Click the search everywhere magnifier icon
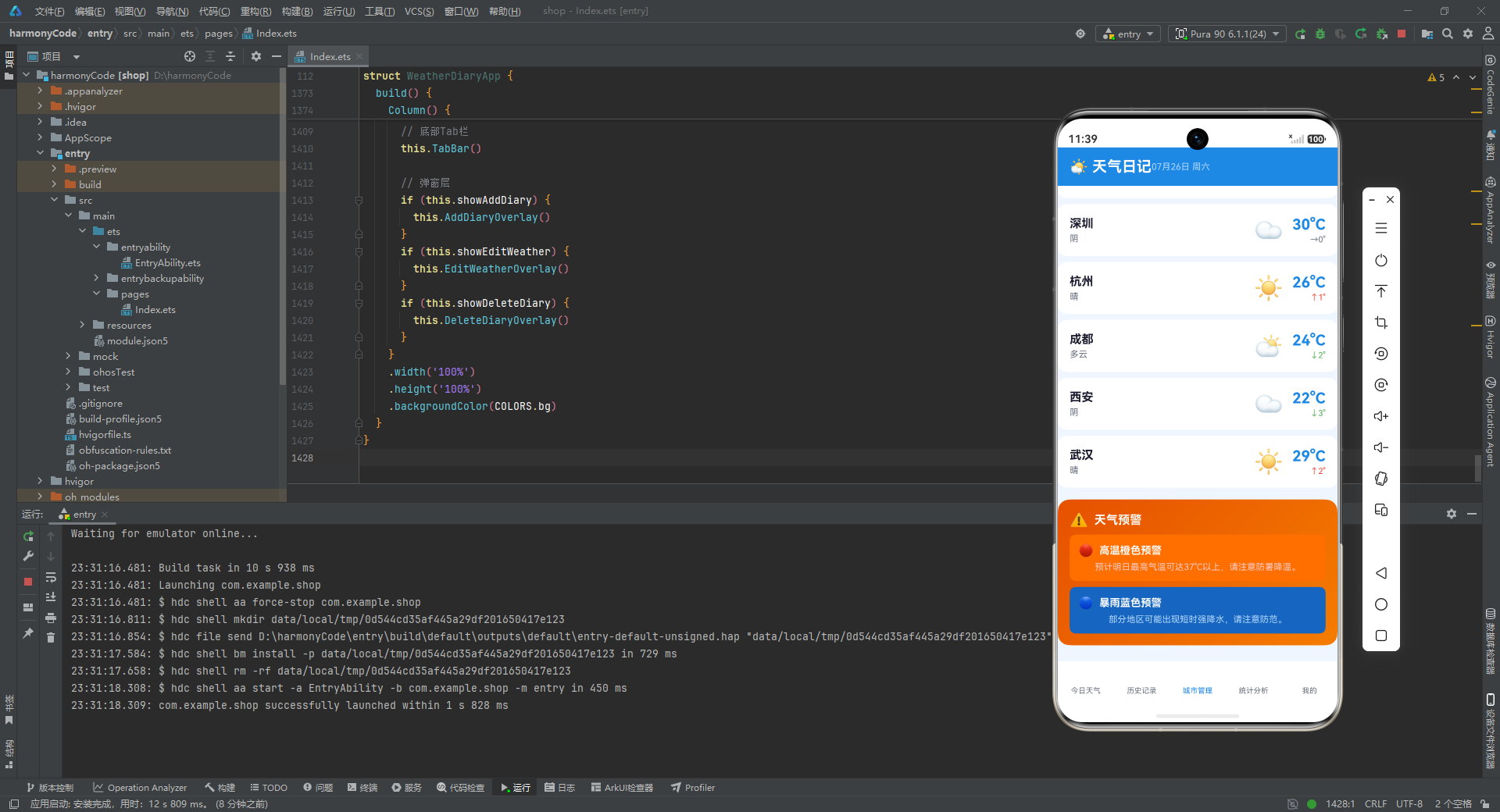This screenshot has height=812, width=1500. 1448,34
